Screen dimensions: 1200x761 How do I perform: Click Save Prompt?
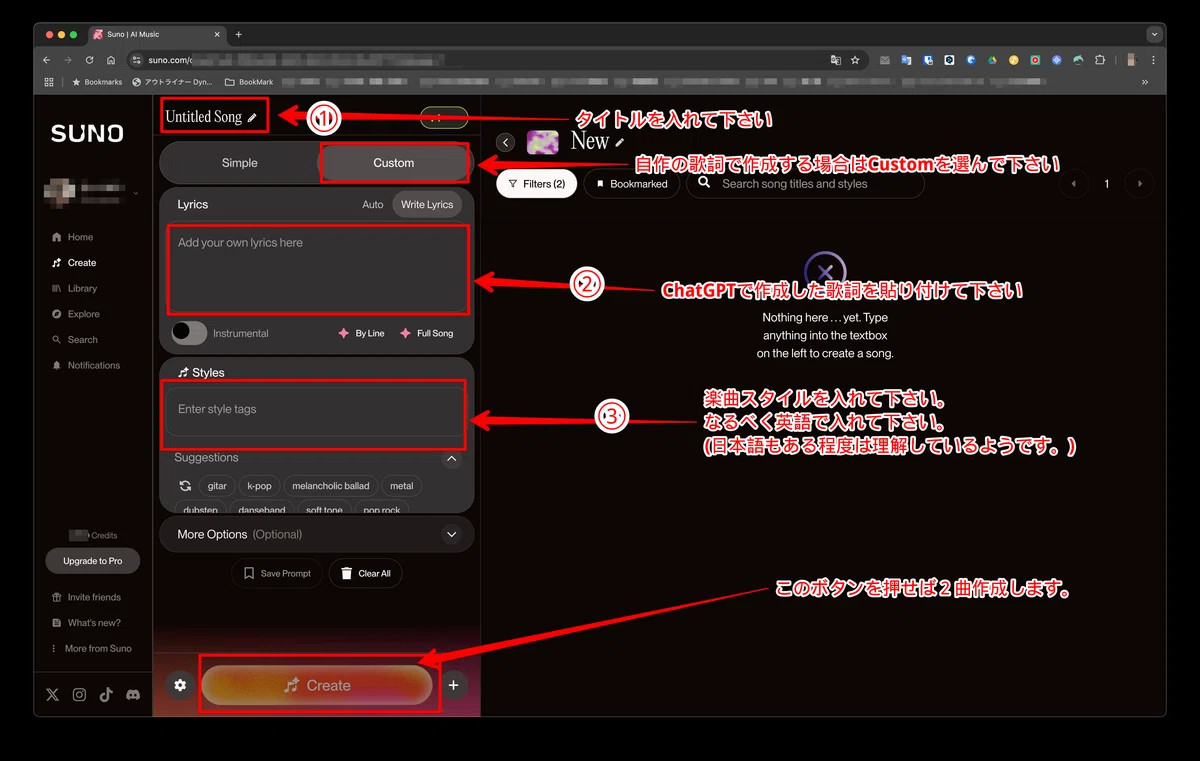click(277, 573)
